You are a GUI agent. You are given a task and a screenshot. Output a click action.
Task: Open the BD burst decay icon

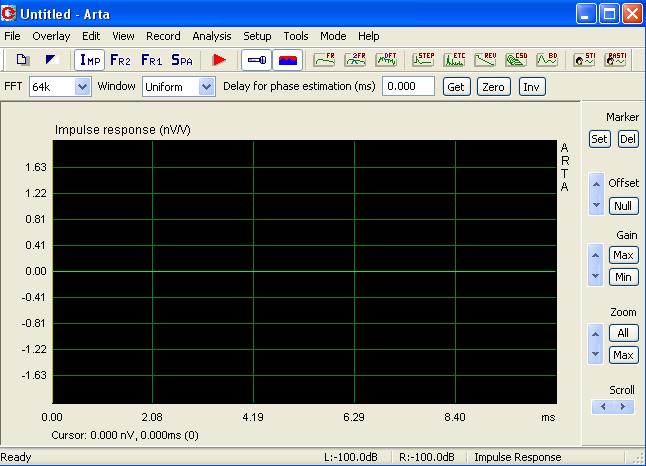point(547,60)
